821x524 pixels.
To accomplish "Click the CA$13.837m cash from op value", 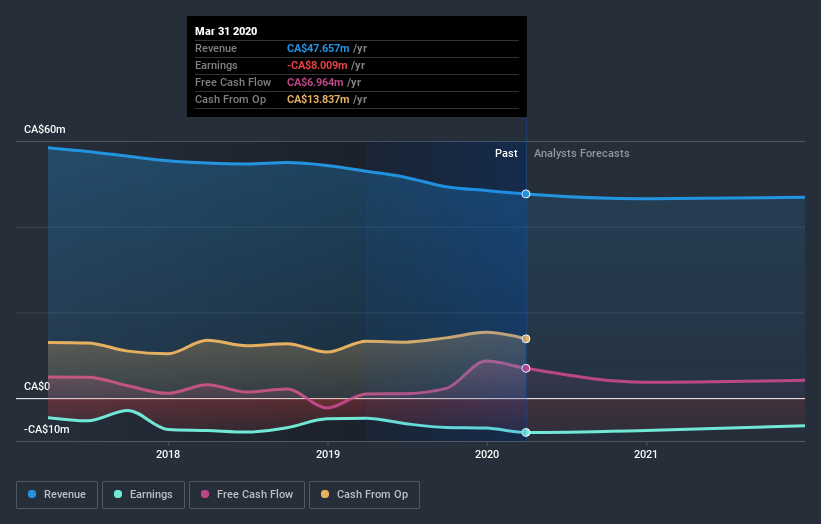I will 318,99.
